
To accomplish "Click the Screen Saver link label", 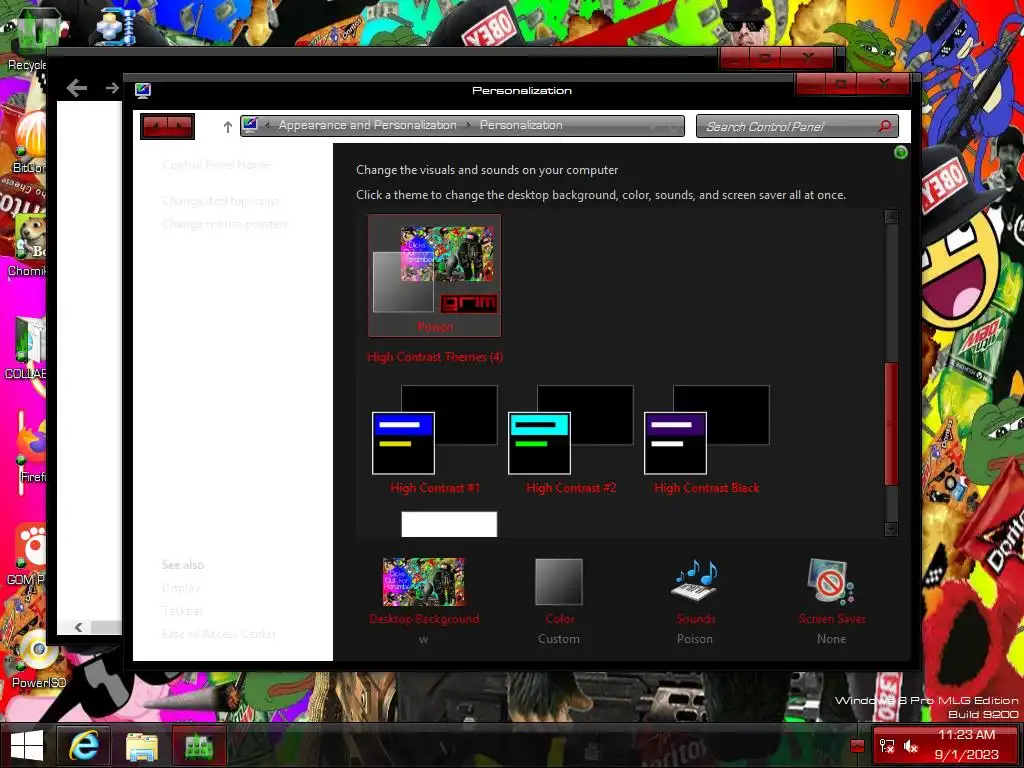I will (832, 618).
